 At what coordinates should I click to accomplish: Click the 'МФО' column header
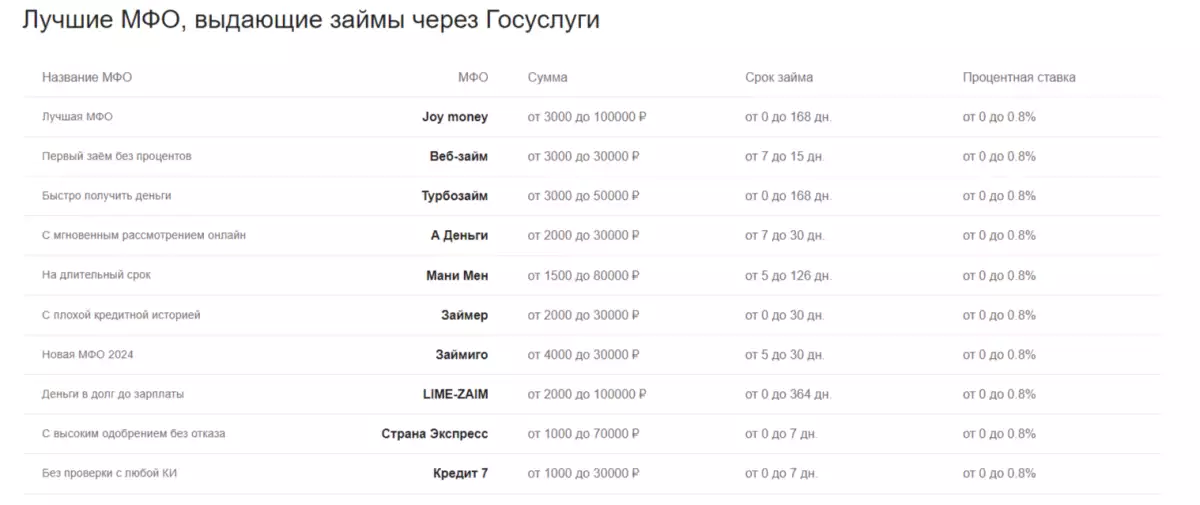pos(473,77)
